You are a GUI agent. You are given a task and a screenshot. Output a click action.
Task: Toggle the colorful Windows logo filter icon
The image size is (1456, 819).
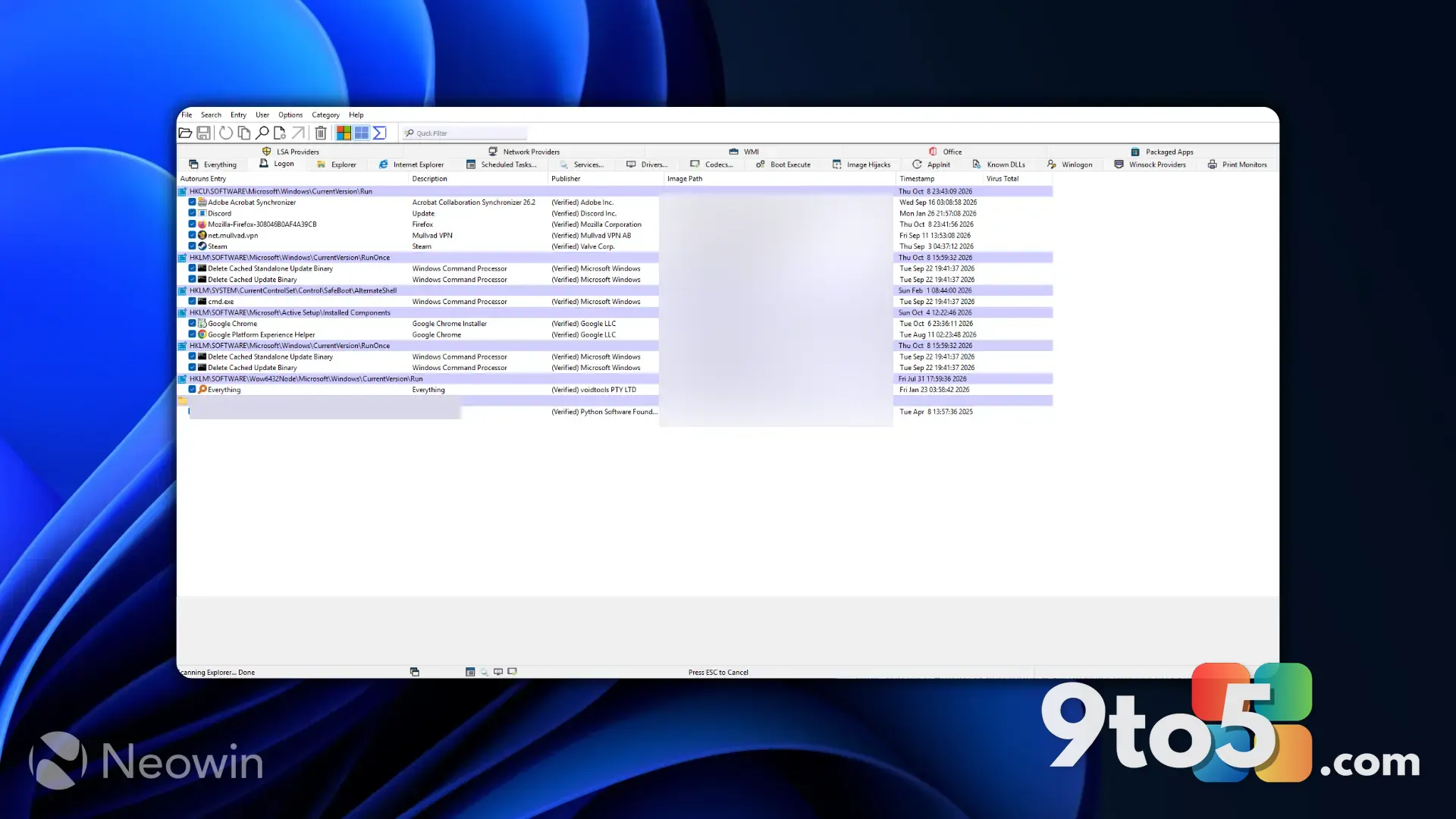click(344, 133)
